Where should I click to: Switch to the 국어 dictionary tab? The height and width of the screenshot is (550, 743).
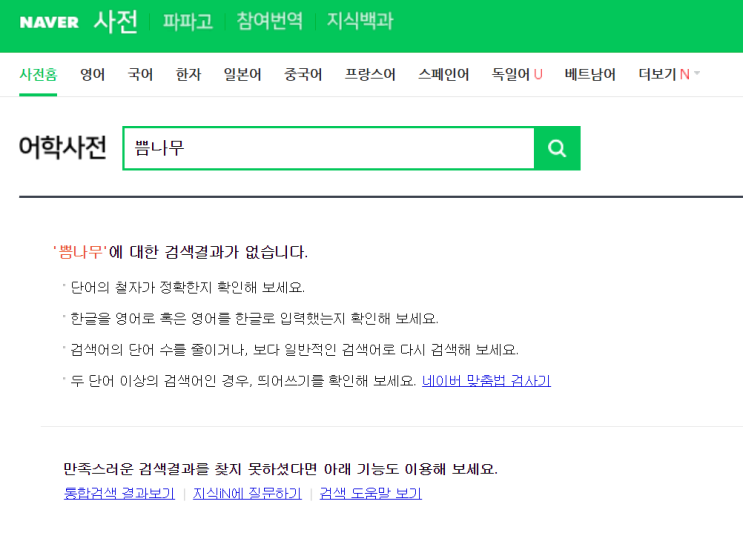tap(140, 74)
